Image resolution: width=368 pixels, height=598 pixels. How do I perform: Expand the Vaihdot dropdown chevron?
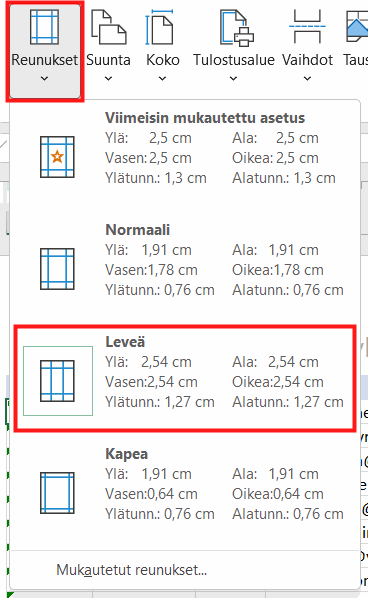307,79
